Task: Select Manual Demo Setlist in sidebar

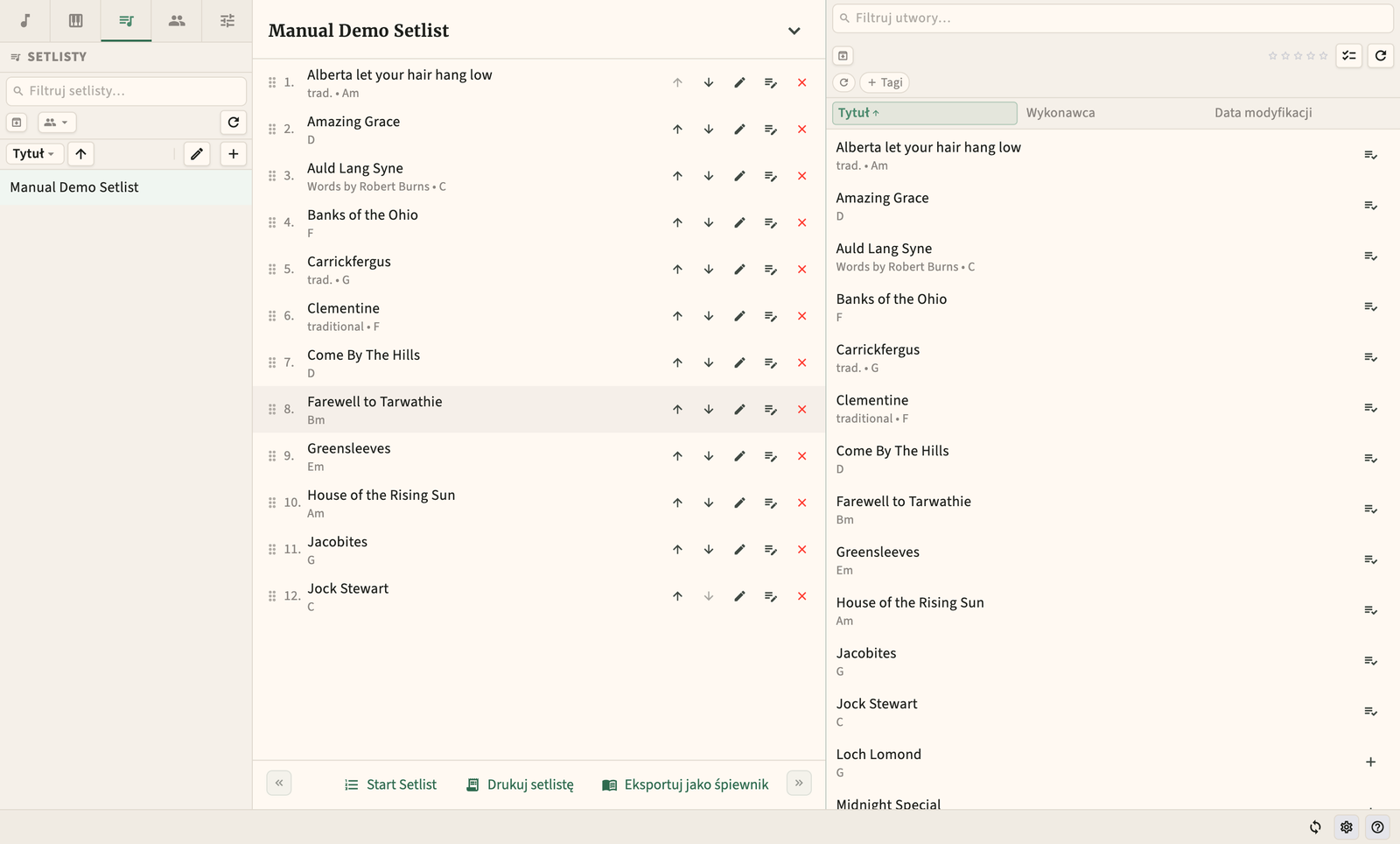Action: pos(126,187)
